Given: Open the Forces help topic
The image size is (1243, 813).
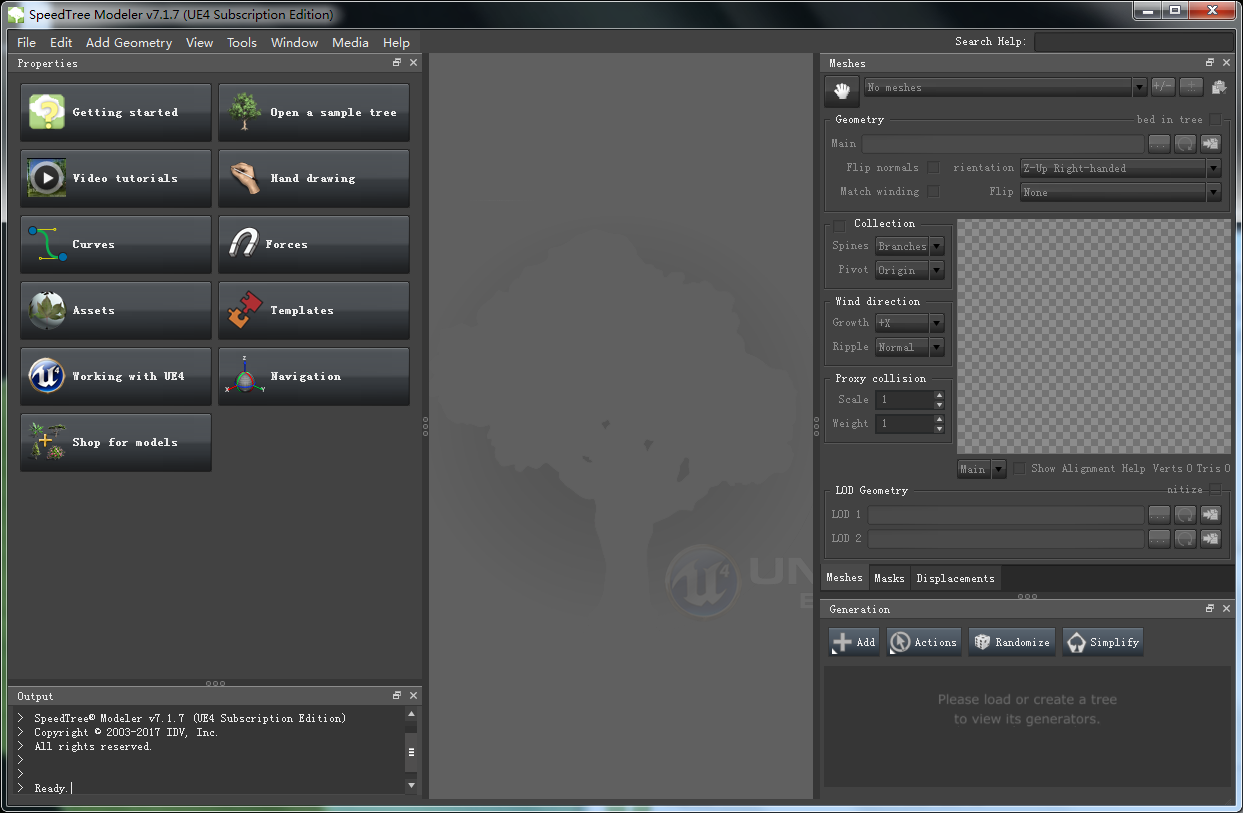Looking at the screenshot, I should point(314,245).
